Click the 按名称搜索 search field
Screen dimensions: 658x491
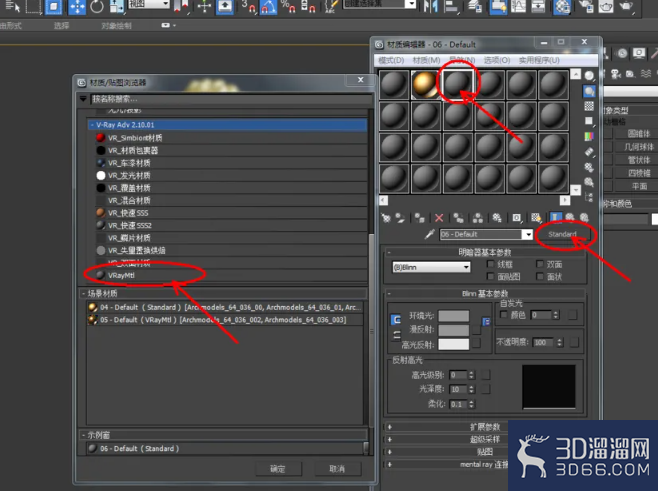(230, 99)
